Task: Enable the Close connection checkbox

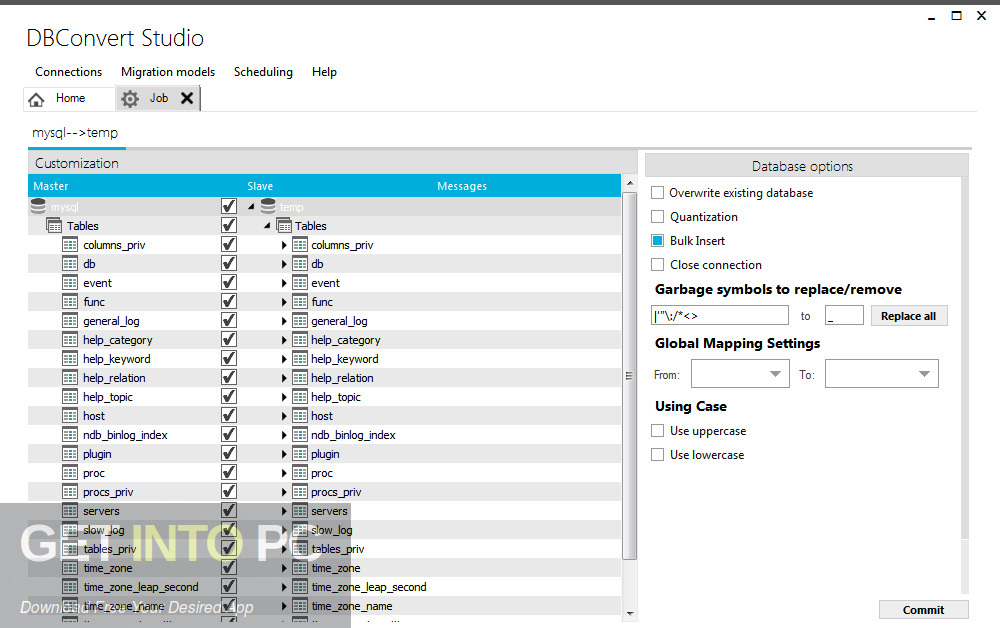Action: (658, 265)
